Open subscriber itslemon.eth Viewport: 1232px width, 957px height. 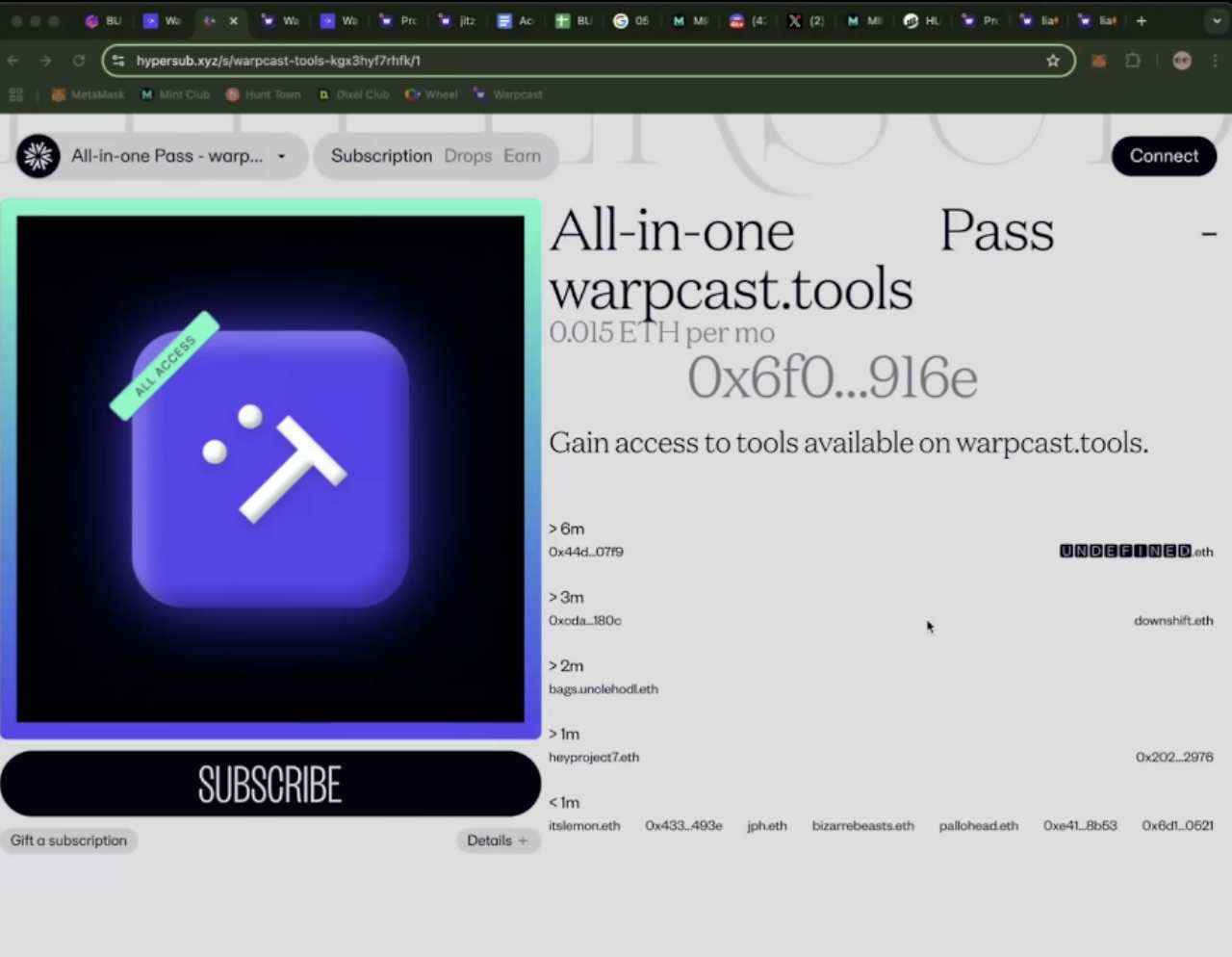coord(584,826)
